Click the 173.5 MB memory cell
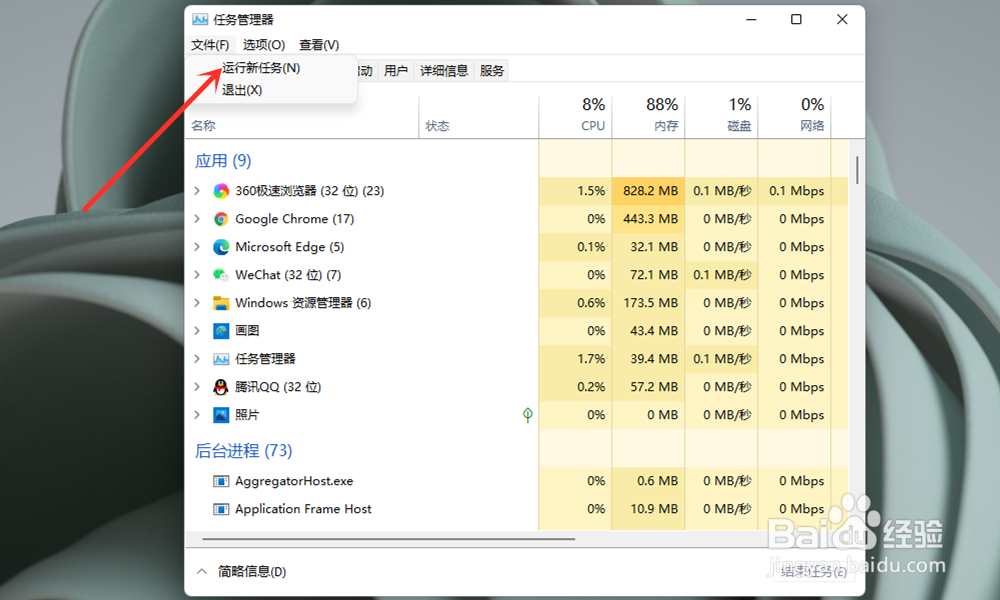This screenshot has height=600, width=1000. [x=649, y=303]
